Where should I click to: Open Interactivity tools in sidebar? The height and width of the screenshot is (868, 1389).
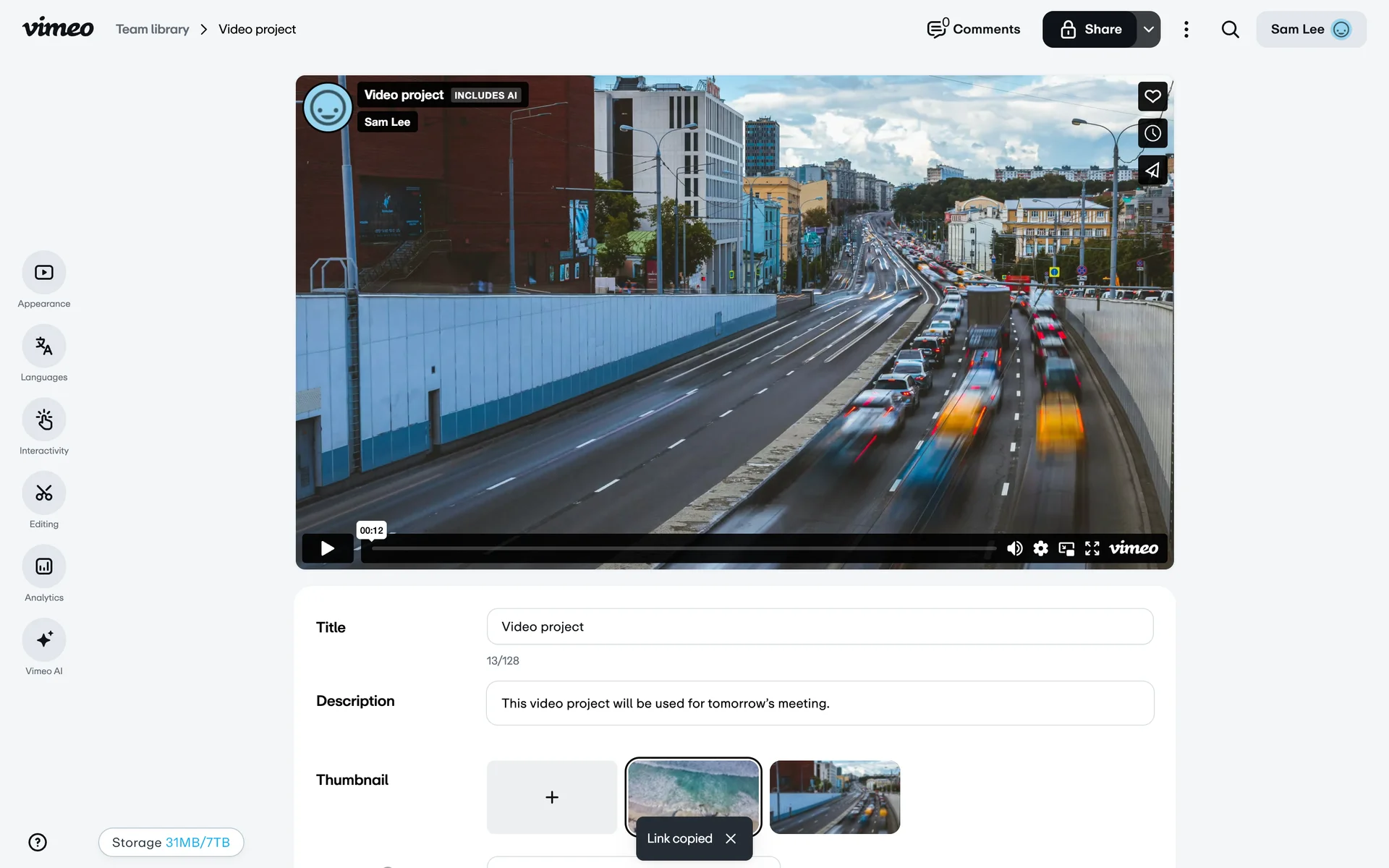(x=44, y=420)
